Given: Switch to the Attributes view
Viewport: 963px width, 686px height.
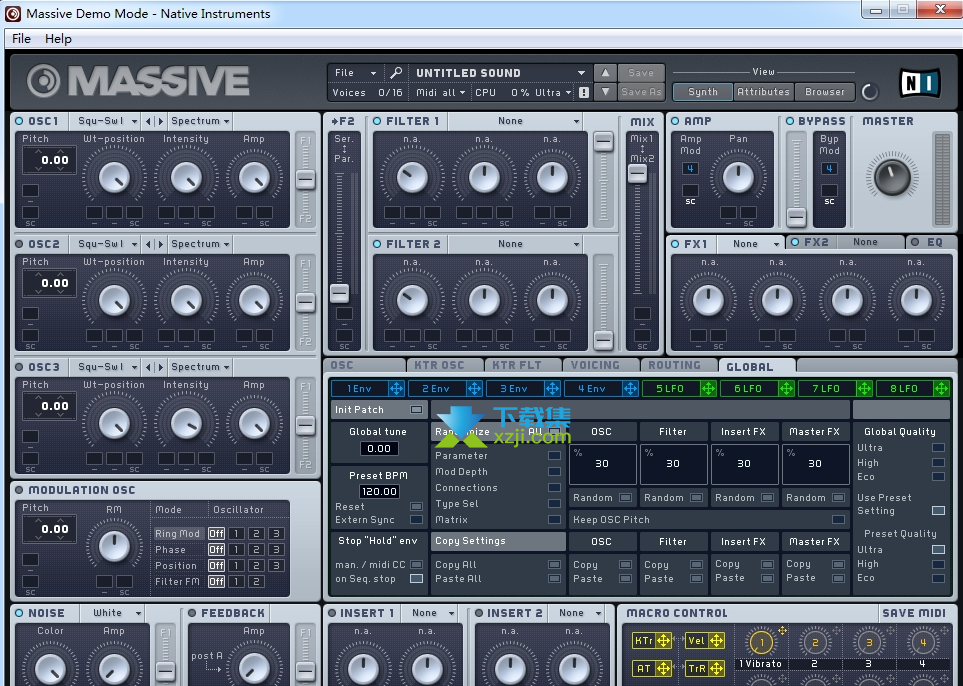Looking at the screenshot, I should (x=763, y=92).
